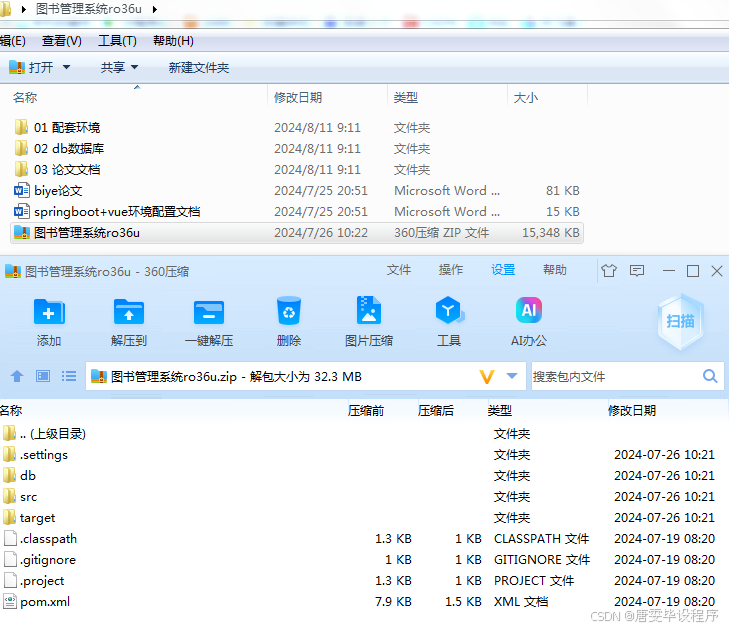729x629 pixels.
Task: Go up one level with the up arrow
Action: coord(17,376)
